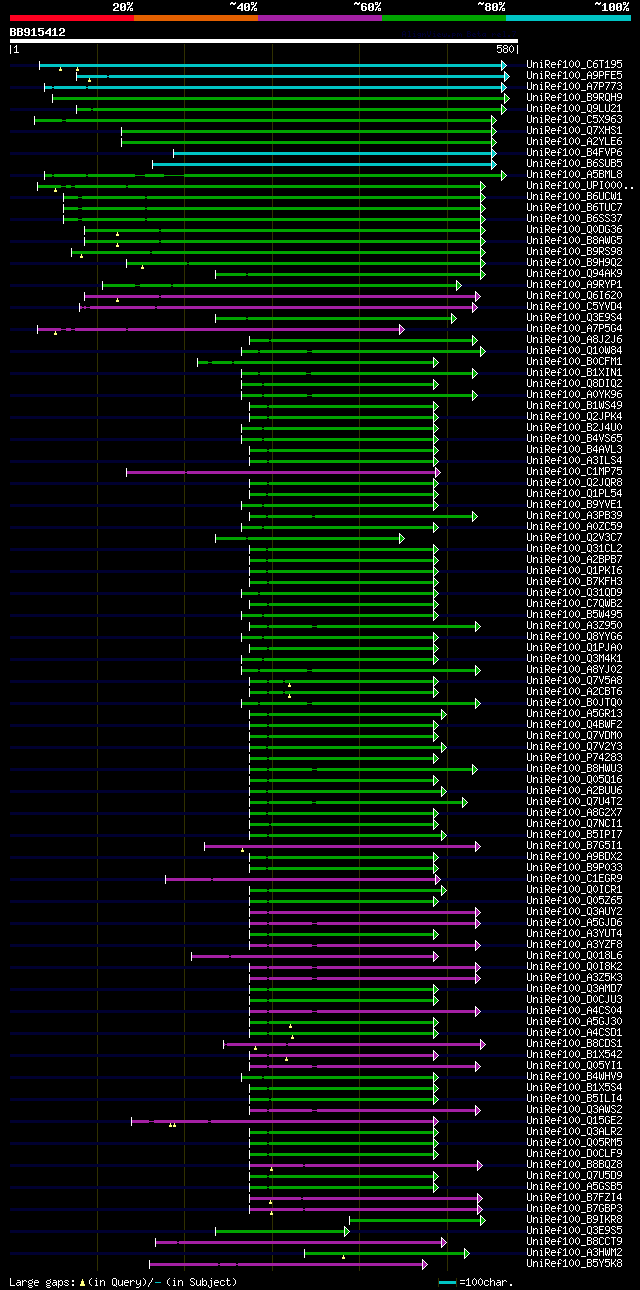Click arrowhead ending the A9RYP1 green alignment

click(458, 284)
